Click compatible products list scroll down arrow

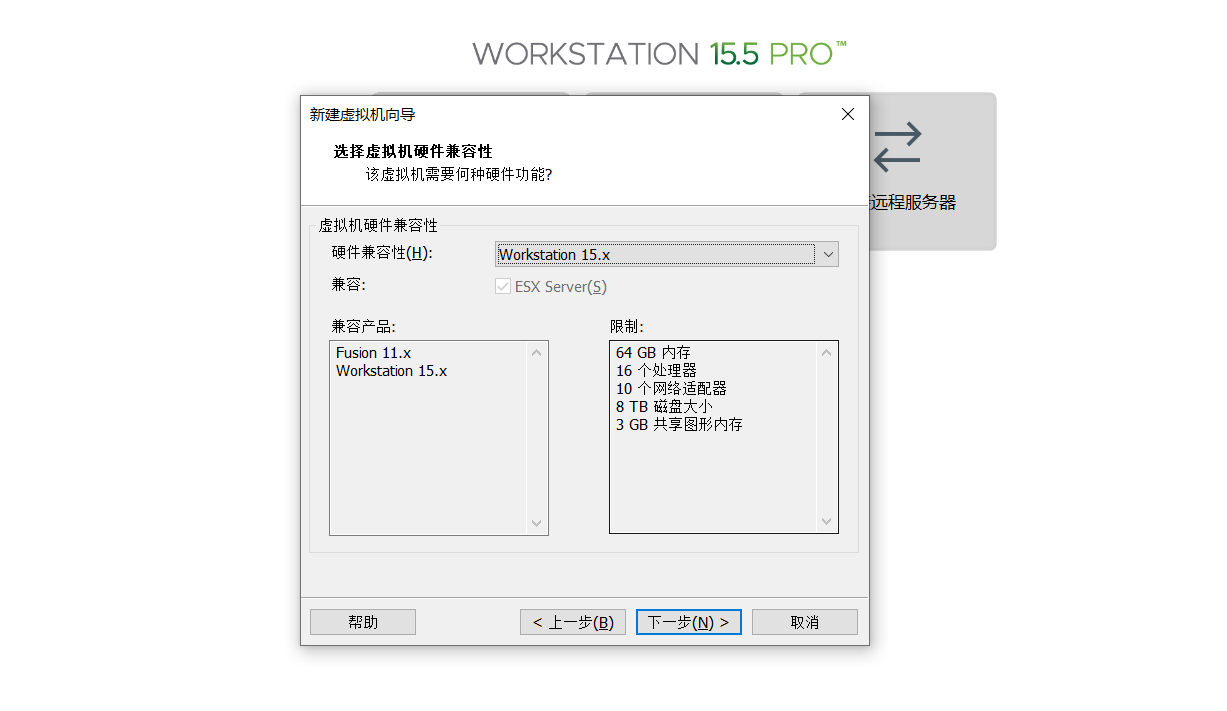tap(537, 523)
